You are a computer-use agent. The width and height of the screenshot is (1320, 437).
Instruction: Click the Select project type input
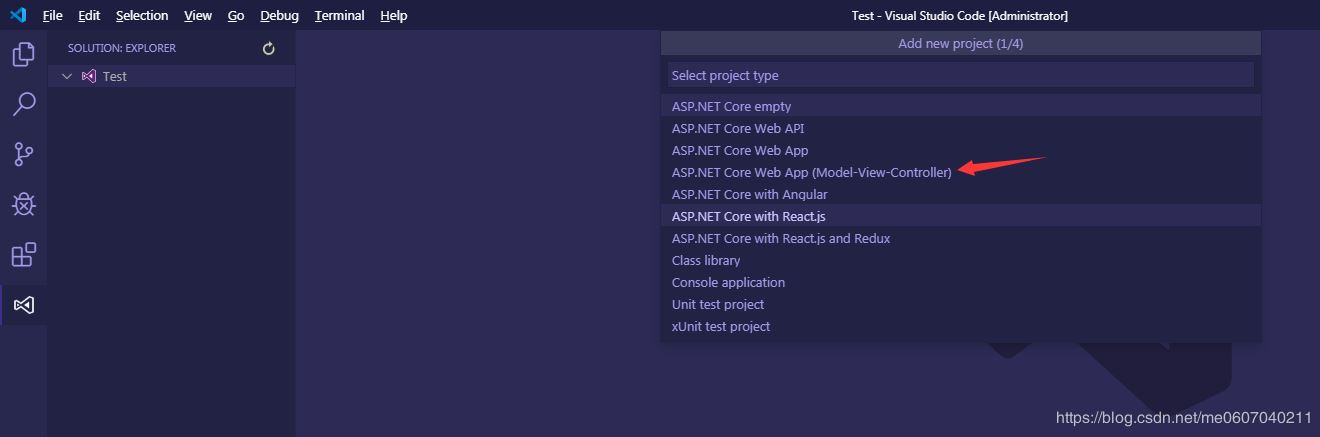coord(960,75)
